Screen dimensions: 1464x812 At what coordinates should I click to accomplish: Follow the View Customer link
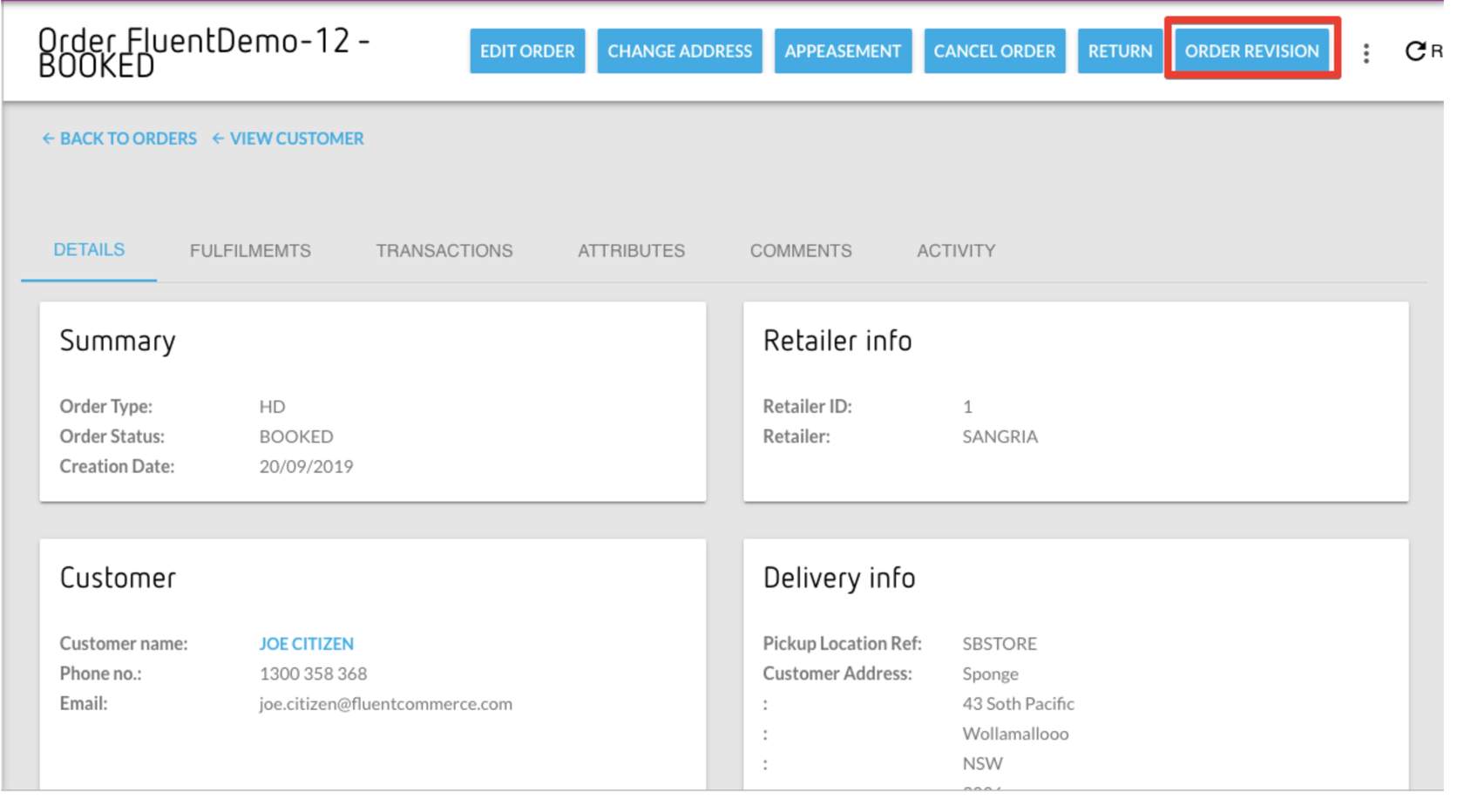point(296,139)
